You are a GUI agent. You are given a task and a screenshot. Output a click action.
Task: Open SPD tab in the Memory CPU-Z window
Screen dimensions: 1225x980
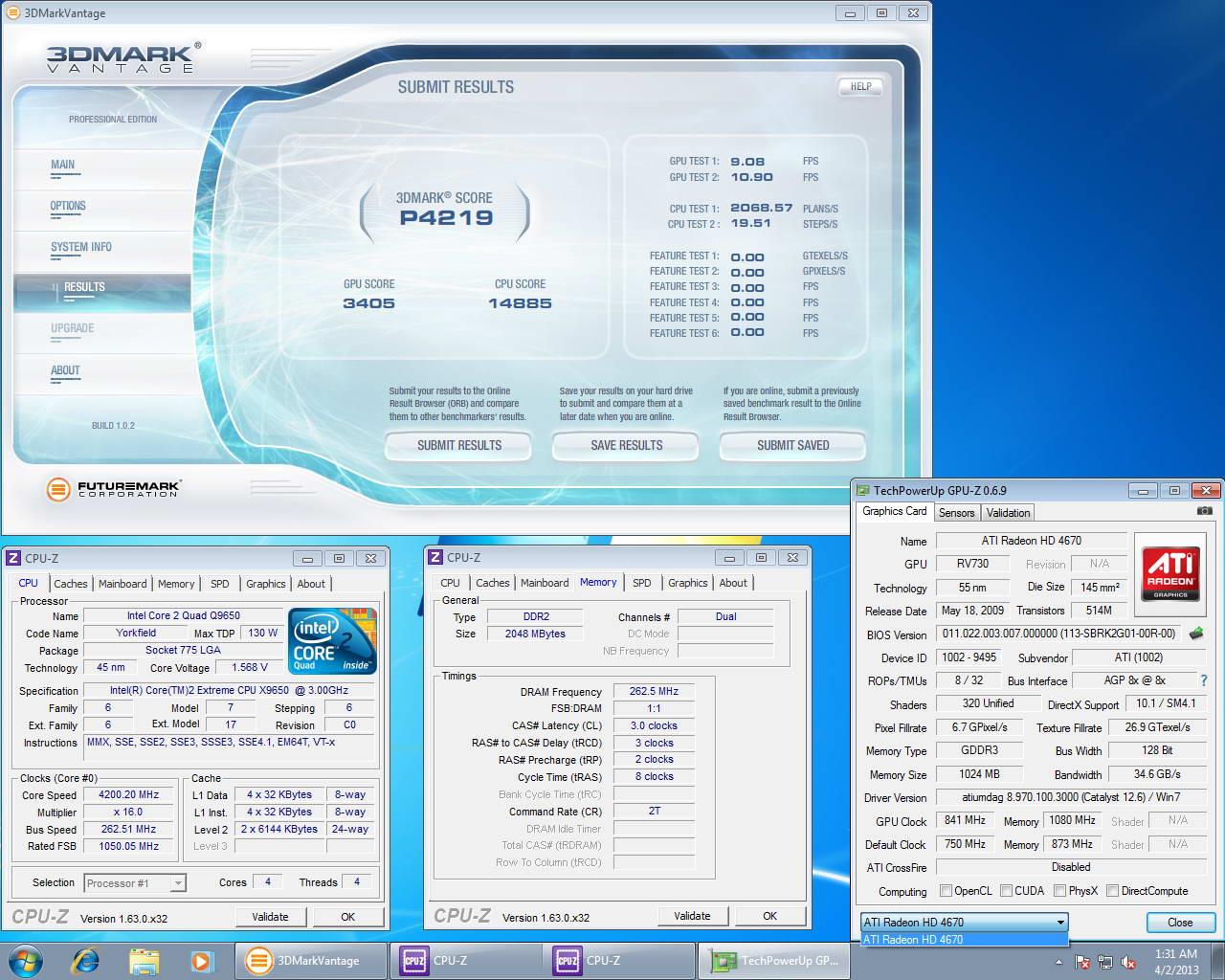(642, 583)
